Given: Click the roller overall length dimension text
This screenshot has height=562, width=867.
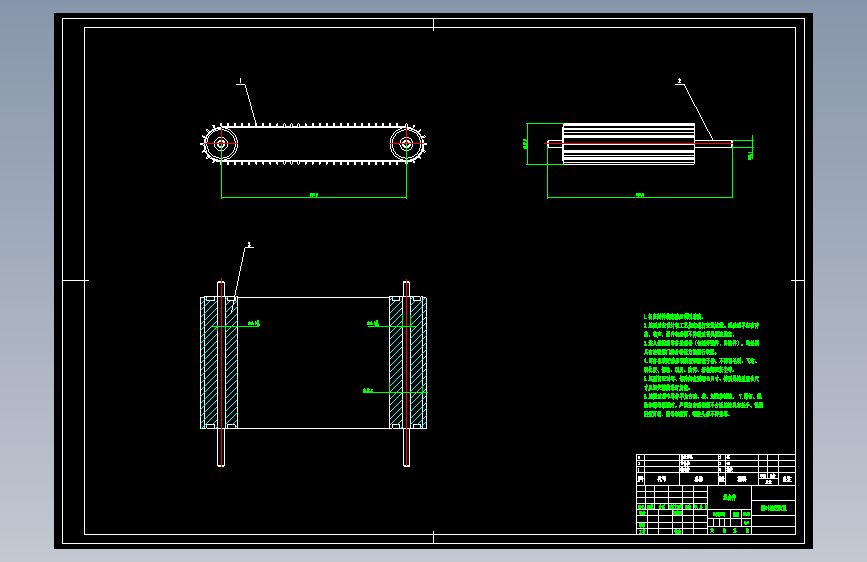Looking at the screenshot, I should click(640, 195).
